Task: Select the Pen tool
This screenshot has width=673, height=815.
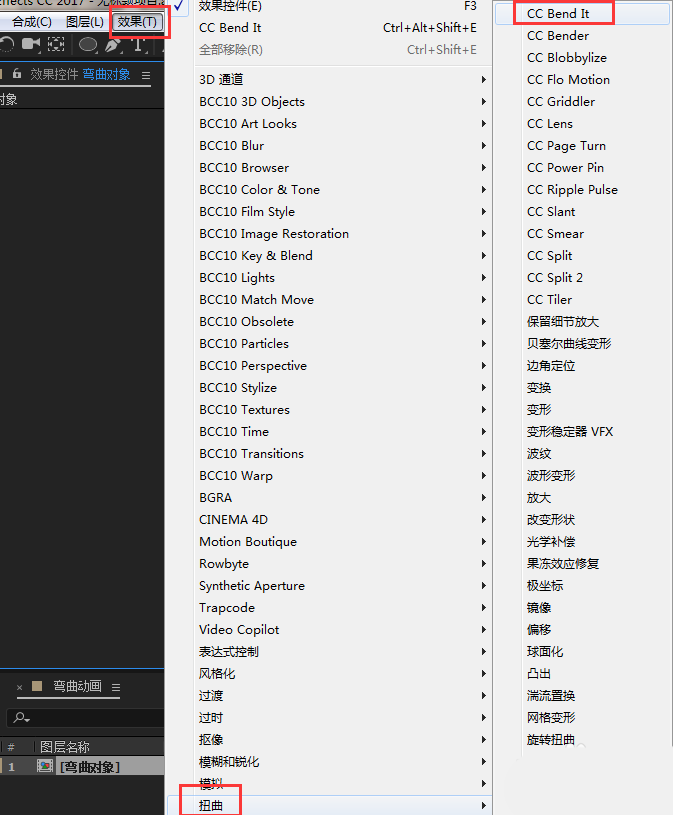Action: point(112,45)
